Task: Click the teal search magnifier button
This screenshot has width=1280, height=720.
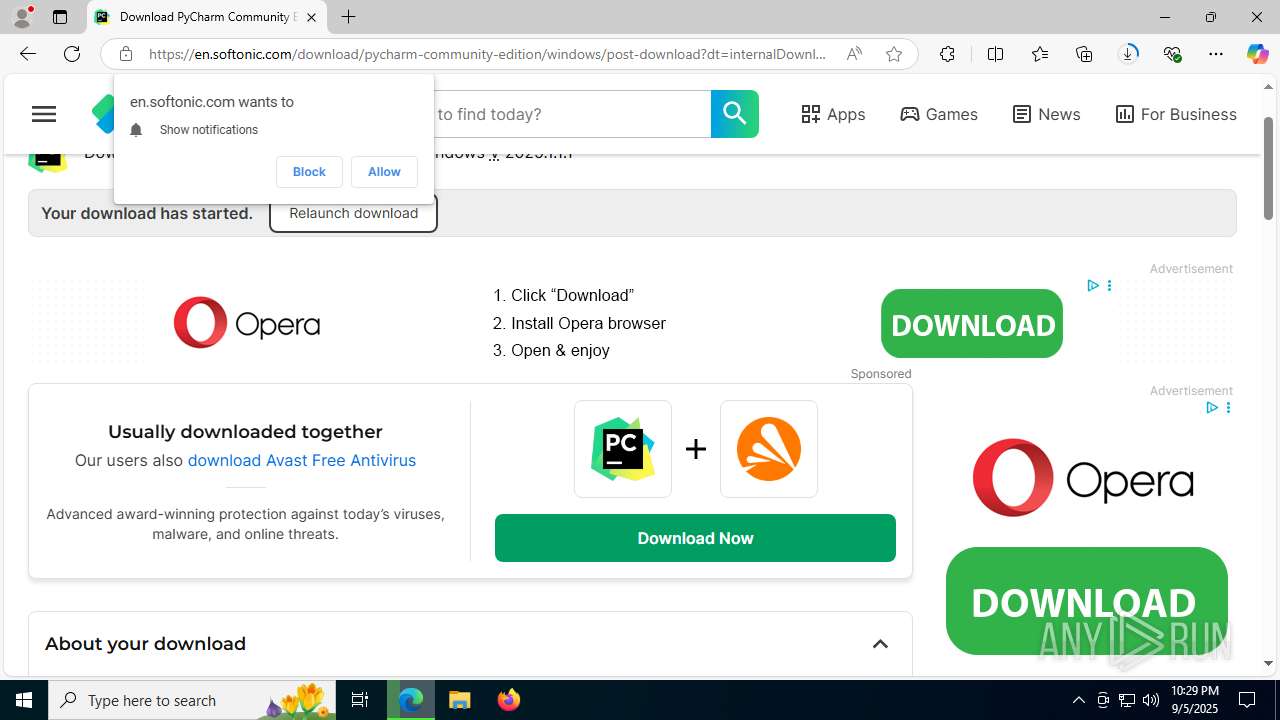Action: [735, 114]
